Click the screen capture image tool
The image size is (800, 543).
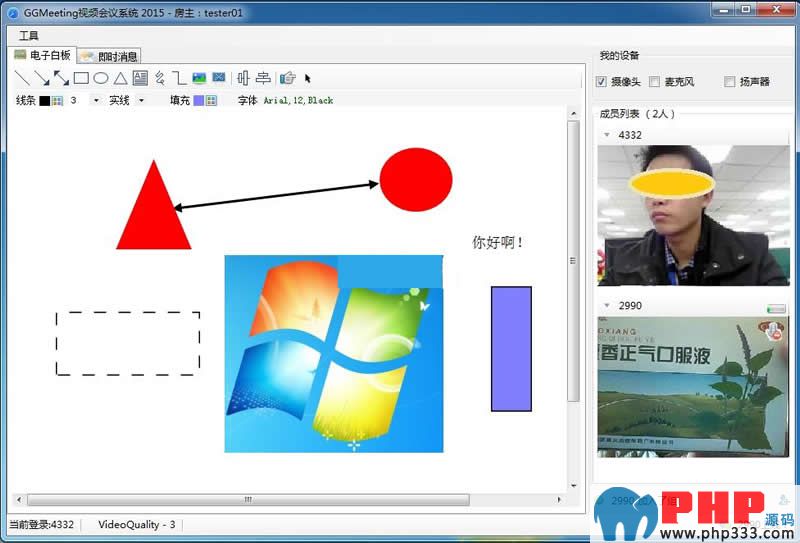point(219,77)
